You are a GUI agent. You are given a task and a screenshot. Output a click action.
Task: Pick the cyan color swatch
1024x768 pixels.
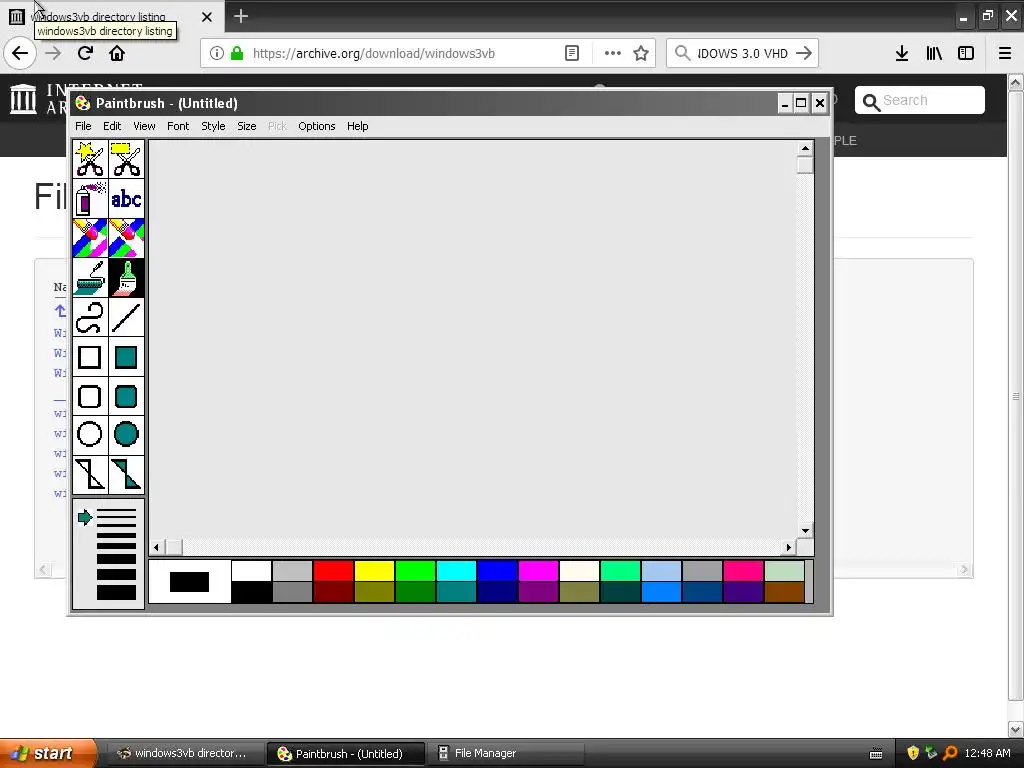pyautogui.click(x=456, y=571)
